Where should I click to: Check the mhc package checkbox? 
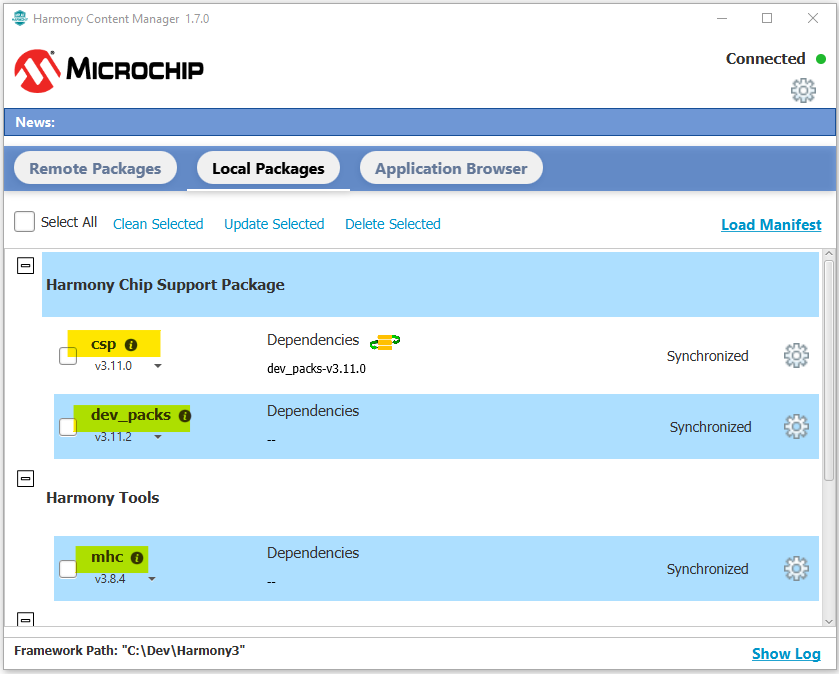tap(68, 569)
